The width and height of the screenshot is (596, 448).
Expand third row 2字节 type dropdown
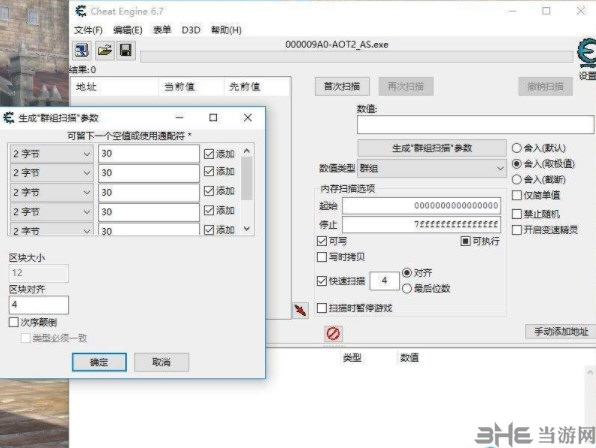point(51,192)
